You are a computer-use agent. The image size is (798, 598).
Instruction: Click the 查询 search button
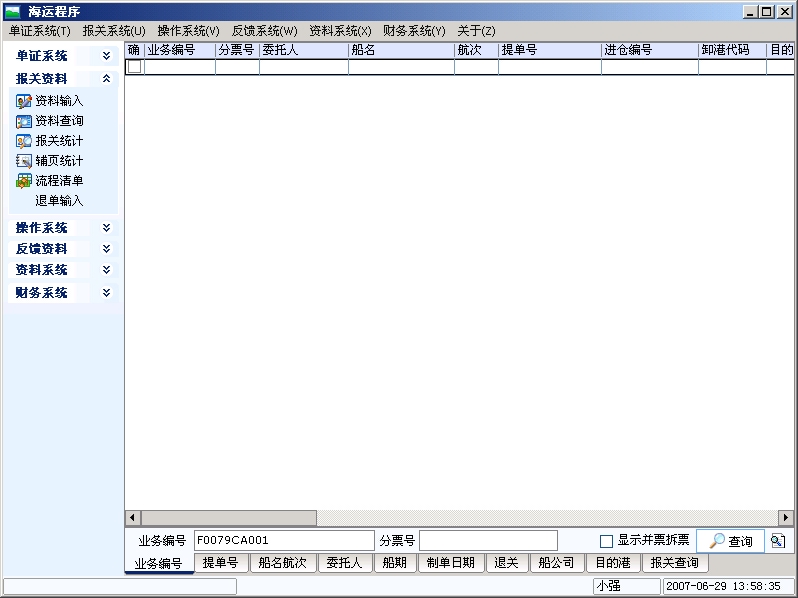click(730, 540)
